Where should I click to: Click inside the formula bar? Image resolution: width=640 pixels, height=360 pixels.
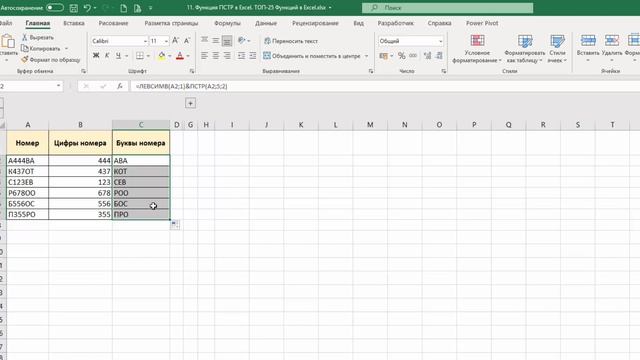pos(384,86)
